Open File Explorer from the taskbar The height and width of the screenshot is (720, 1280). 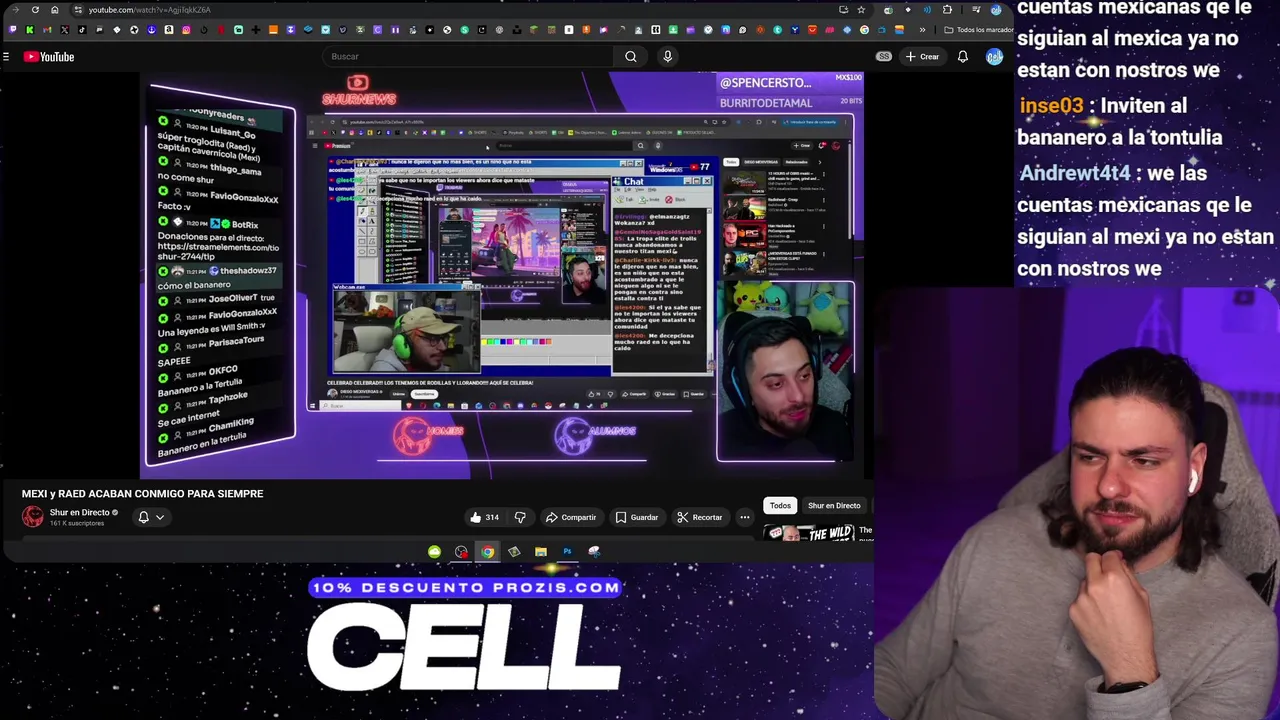tap(541, 551)
